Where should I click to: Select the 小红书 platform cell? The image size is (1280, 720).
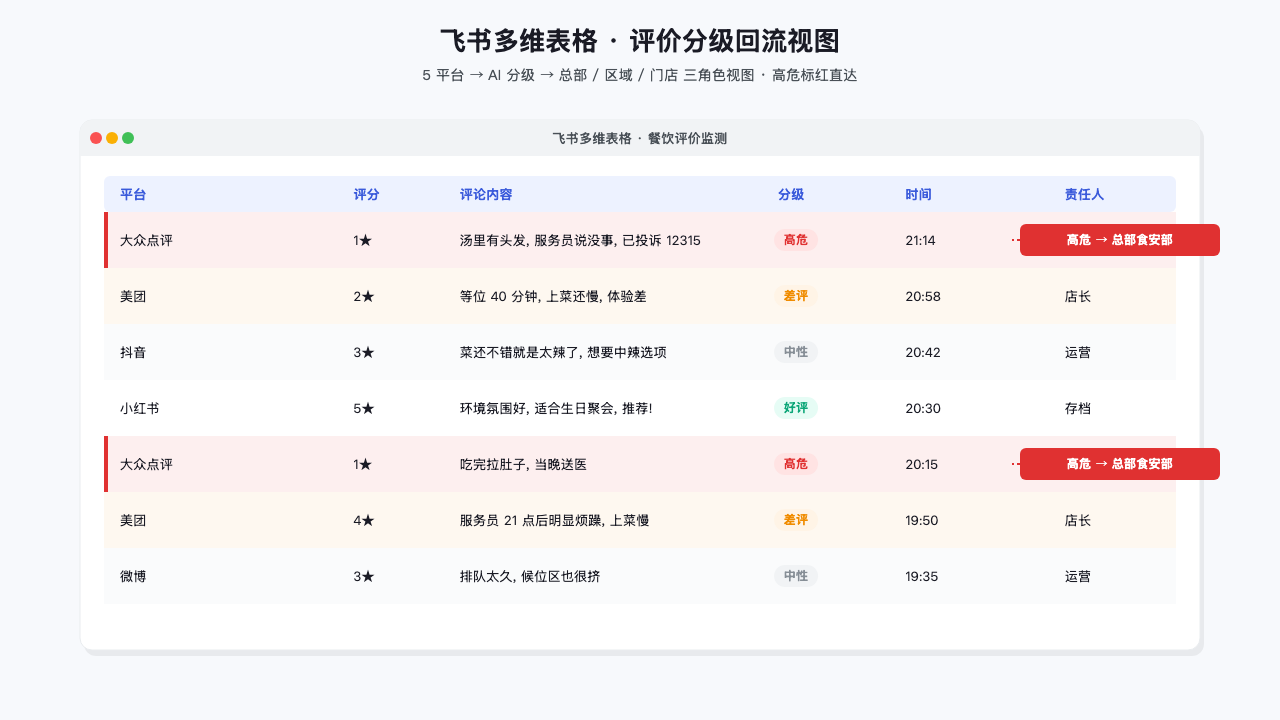tap(139, 408)
